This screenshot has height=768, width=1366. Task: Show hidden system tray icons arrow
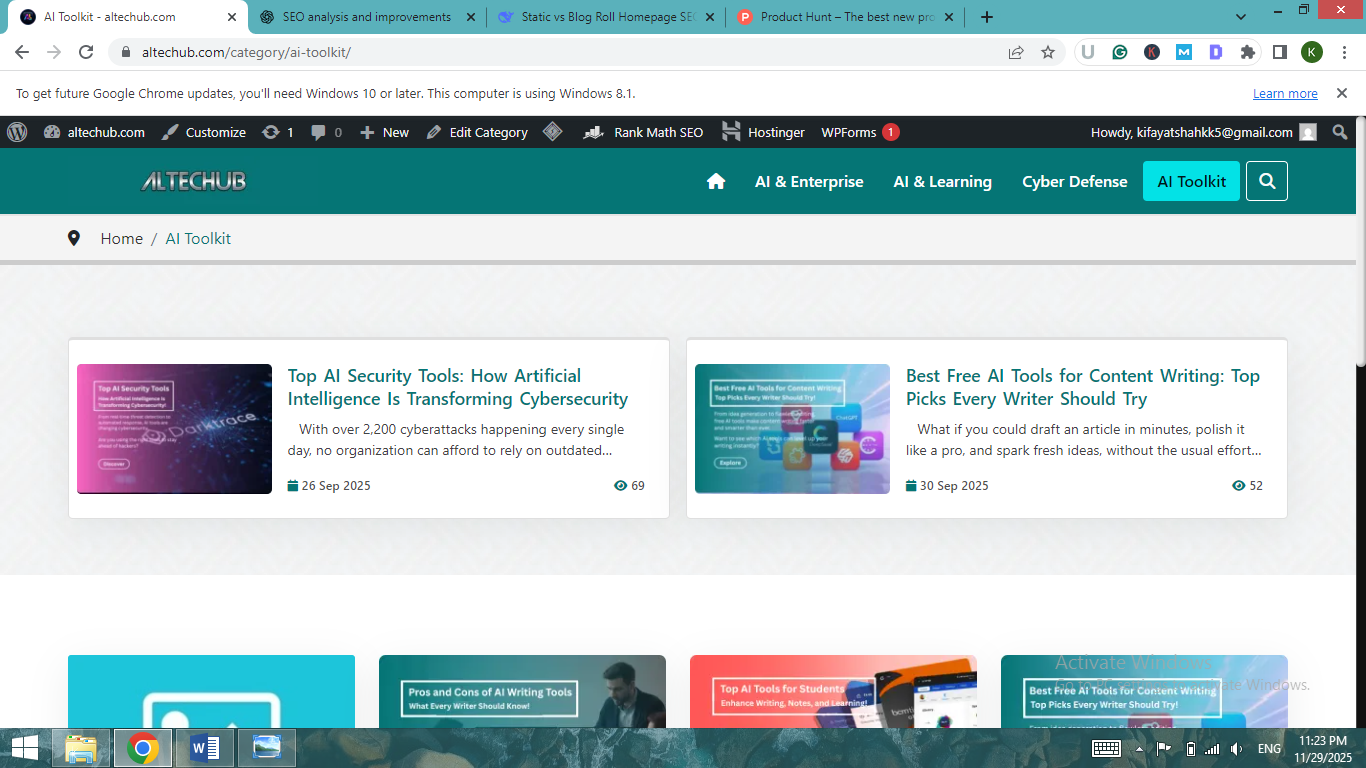point(1139,749)
